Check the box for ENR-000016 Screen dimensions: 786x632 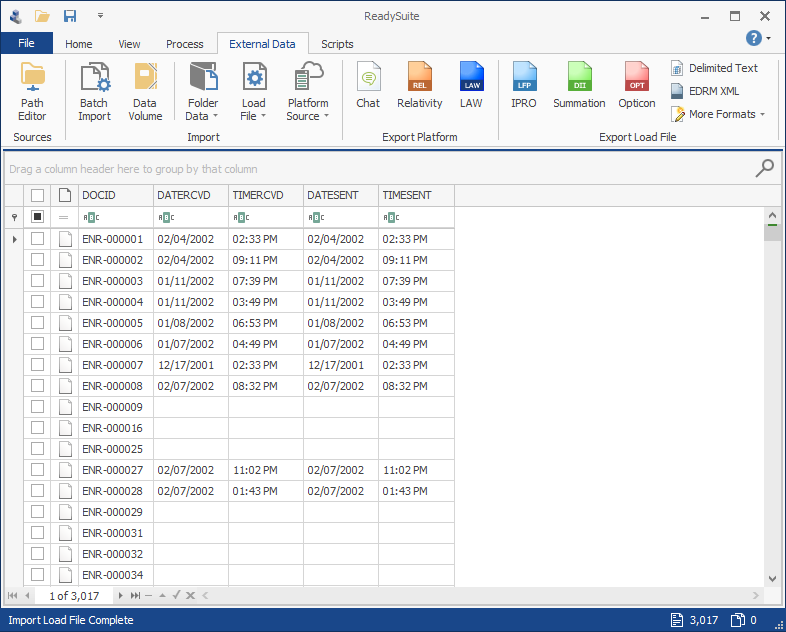[37, 428]
